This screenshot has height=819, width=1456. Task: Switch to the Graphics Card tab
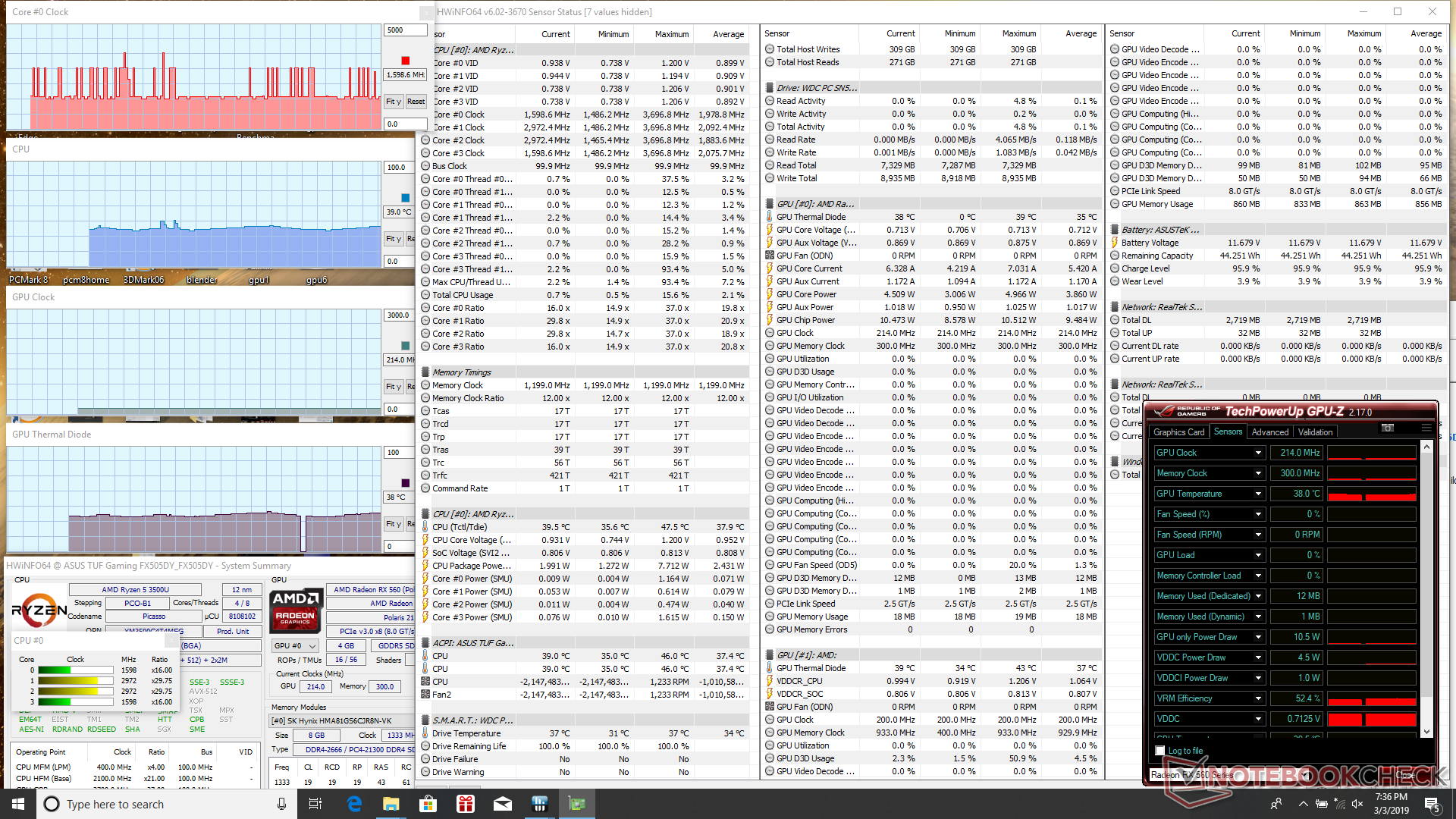(1178, 432)
